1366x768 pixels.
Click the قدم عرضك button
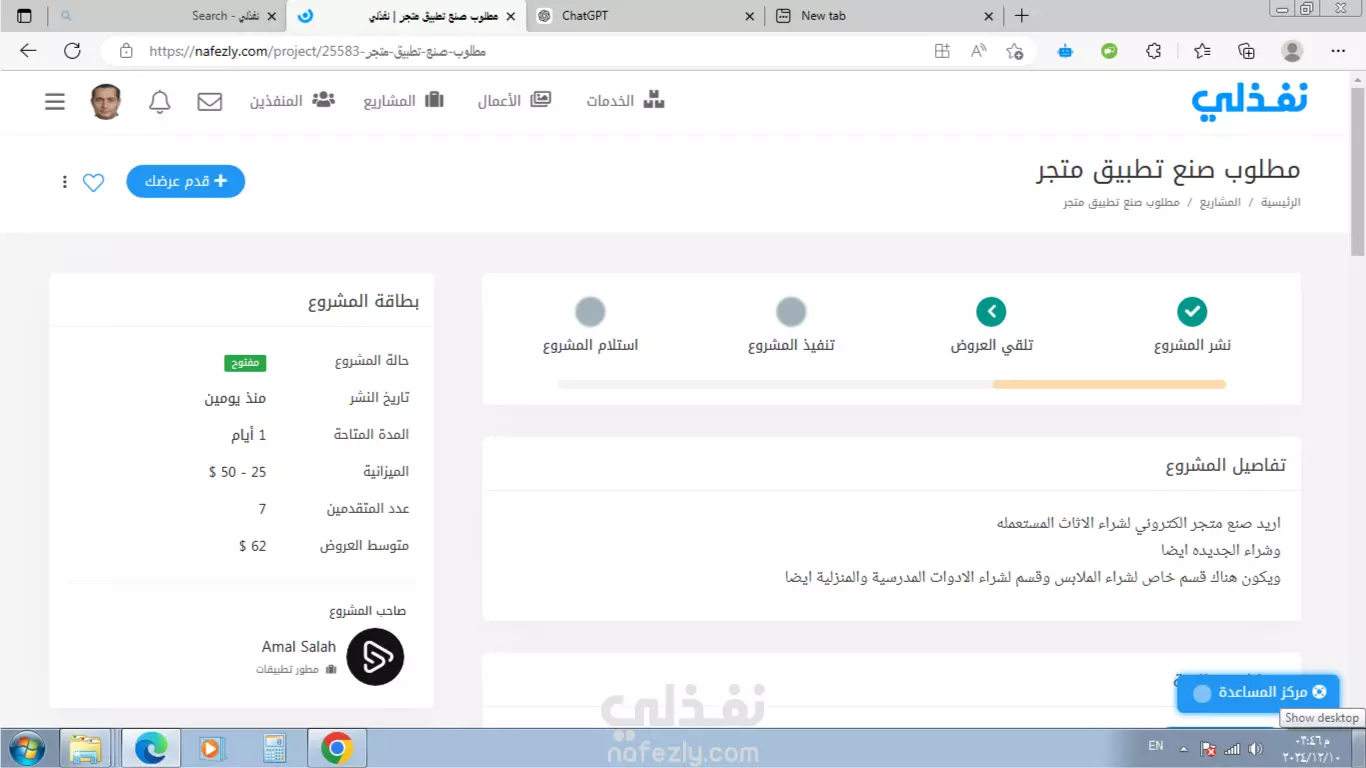[186, 181]
